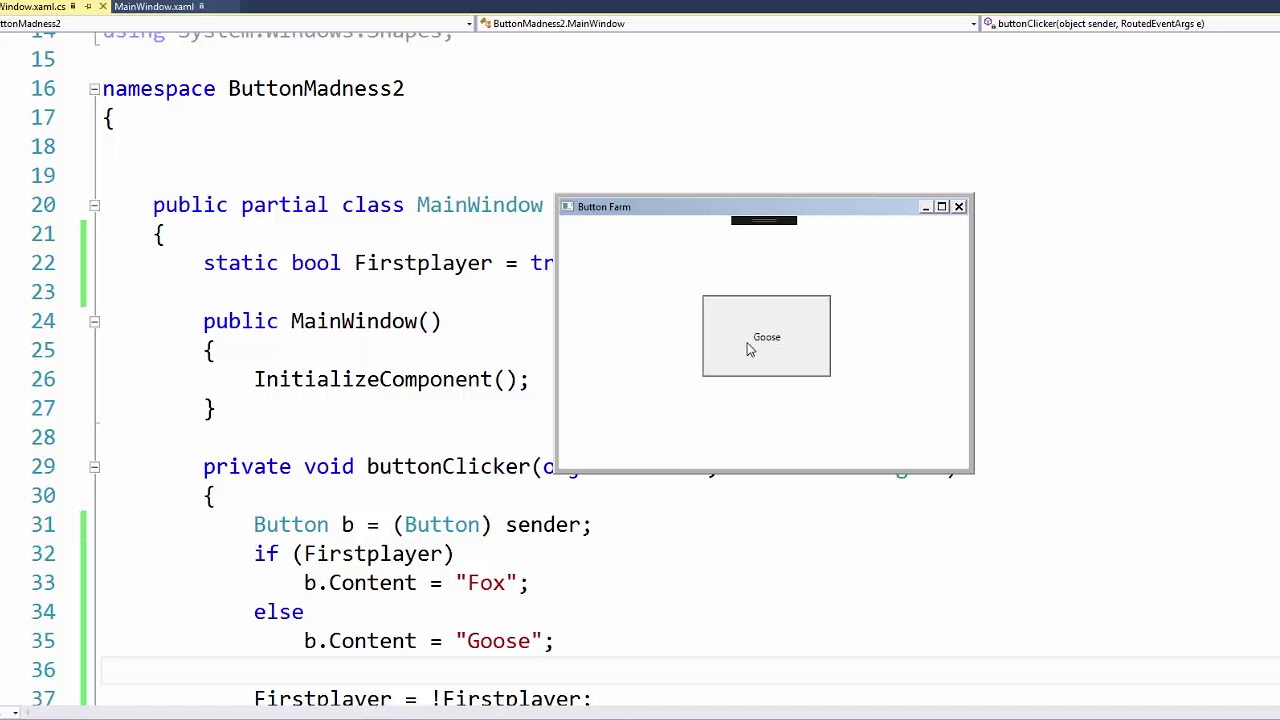Click 'private void buttonClicker' text
Image resolution: width=1280 pixels, height=720 pixels.
pyautogui.click(x=367, y=467)
